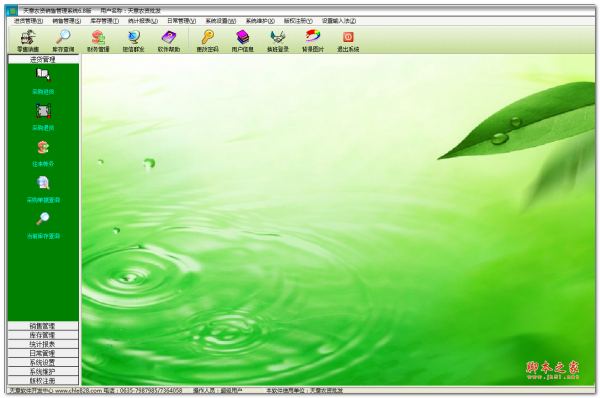Expand the 统计报表 sidebar section
Screen dimensions: 600x398
(43, 344)
